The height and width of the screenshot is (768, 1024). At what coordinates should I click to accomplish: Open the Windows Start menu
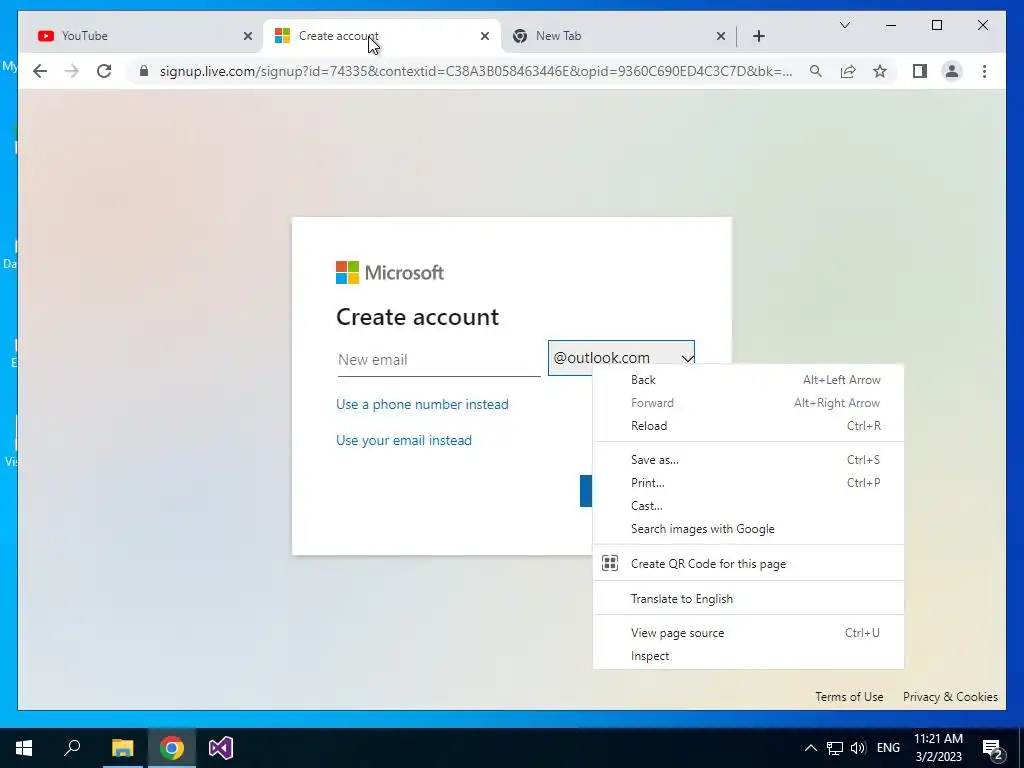tap(24, 748)
